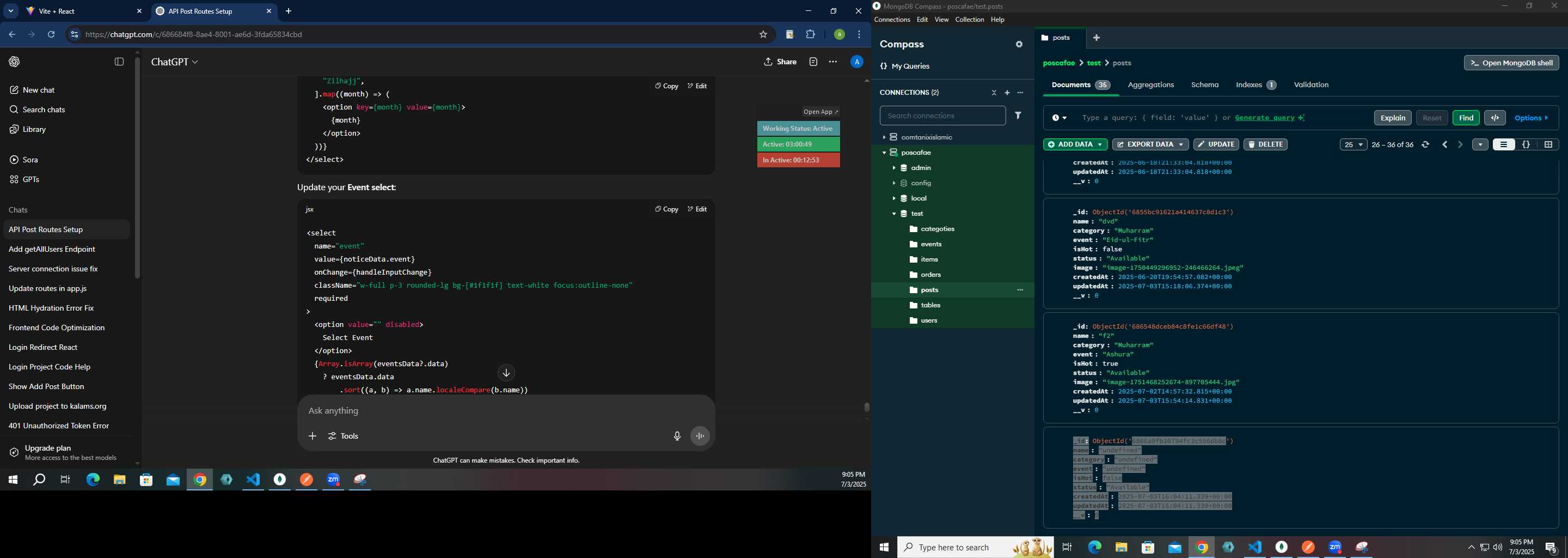This screenshot has width=1568, height=558.
Task: Collapse the test database node
Action: 893,214
